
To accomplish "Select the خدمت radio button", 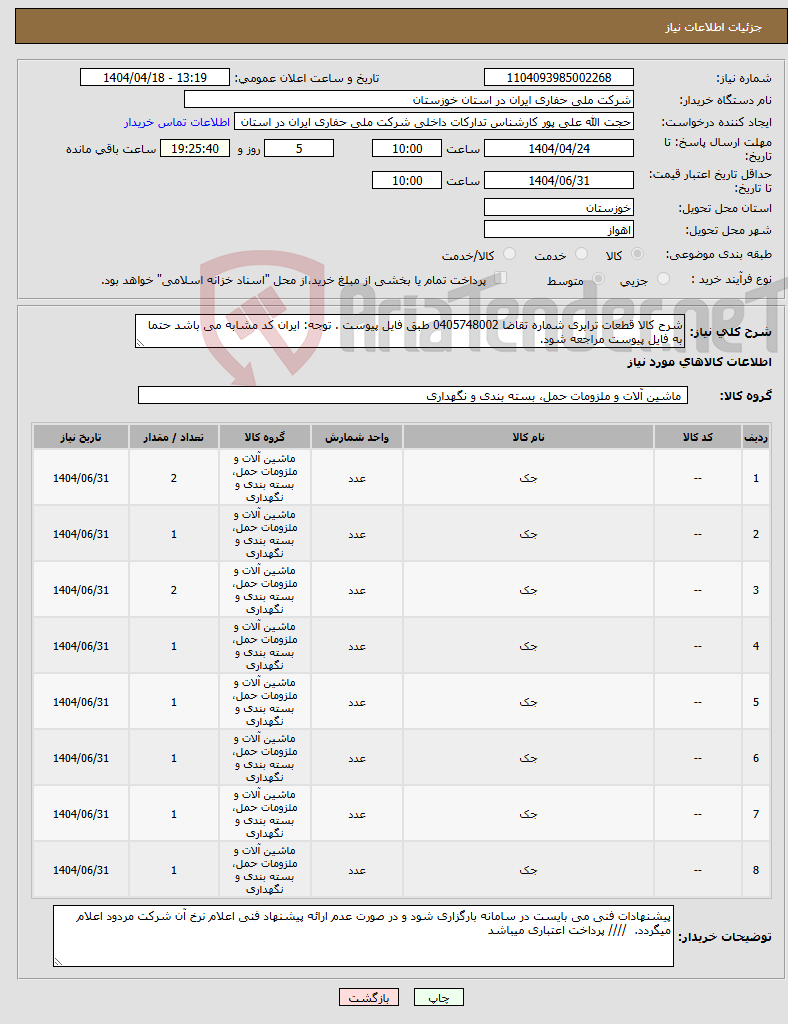I will [582, 254].
